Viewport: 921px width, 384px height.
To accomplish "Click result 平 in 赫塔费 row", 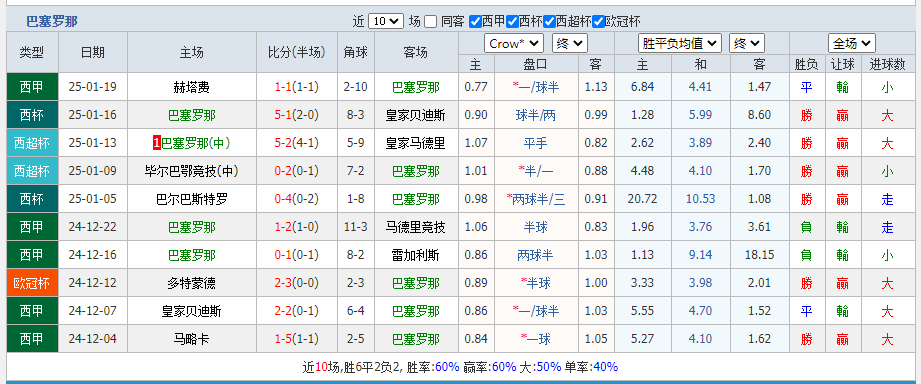I will pyautogui.click(x=806, y=87).
